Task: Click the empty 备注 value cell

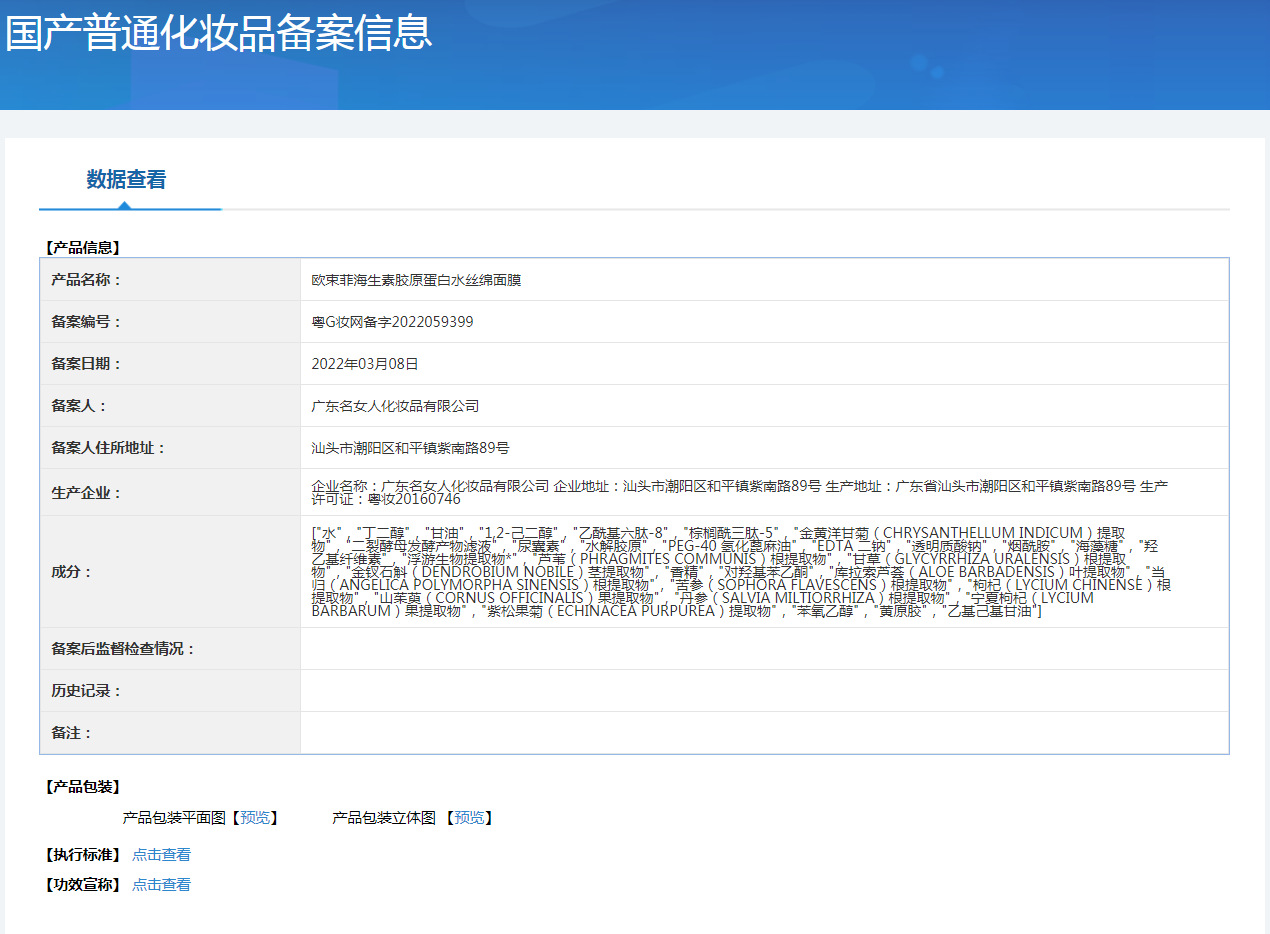Action: [x=764, y=733]
